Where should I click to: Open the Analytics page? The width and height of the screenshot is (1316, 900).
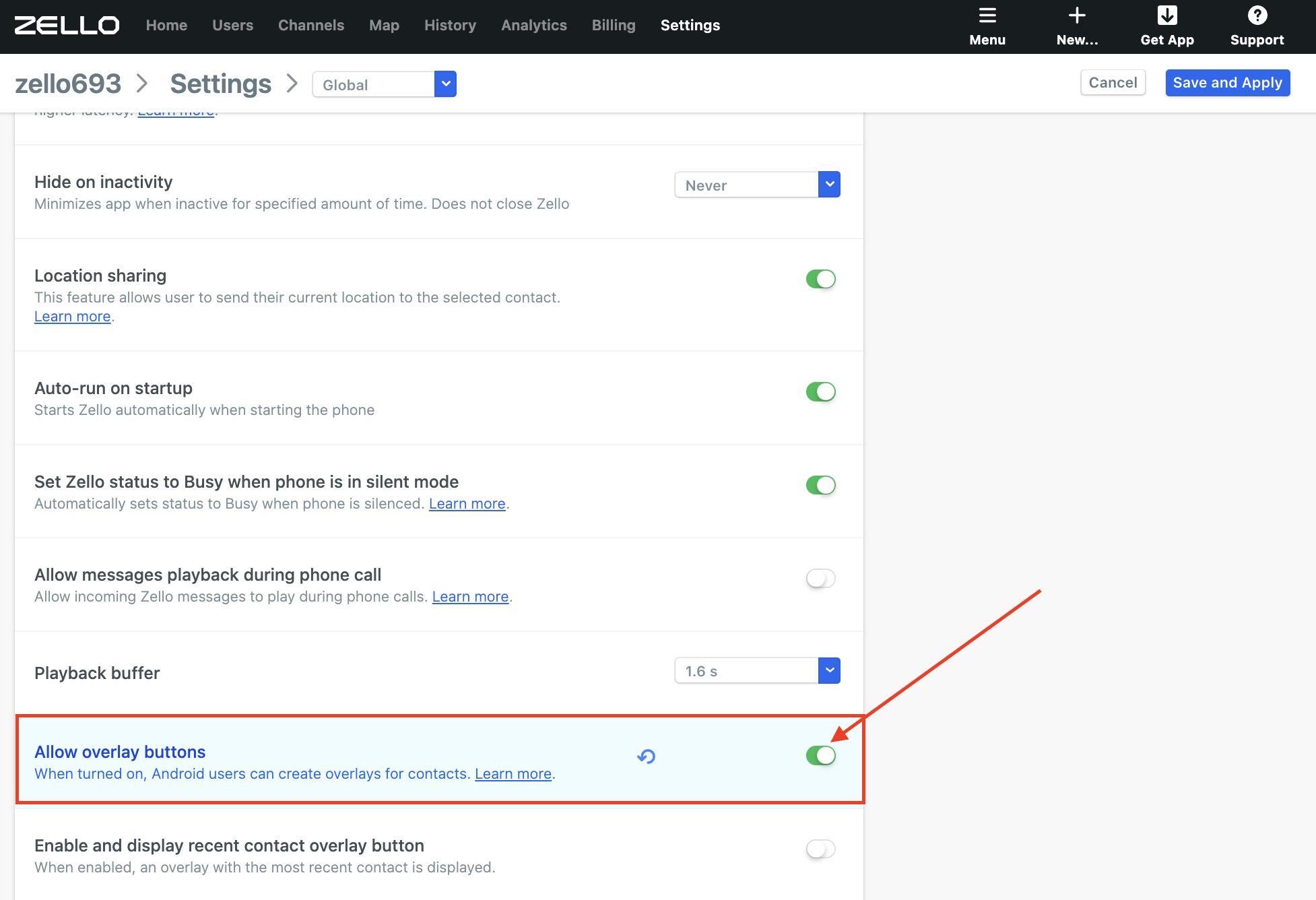point(533,26)
